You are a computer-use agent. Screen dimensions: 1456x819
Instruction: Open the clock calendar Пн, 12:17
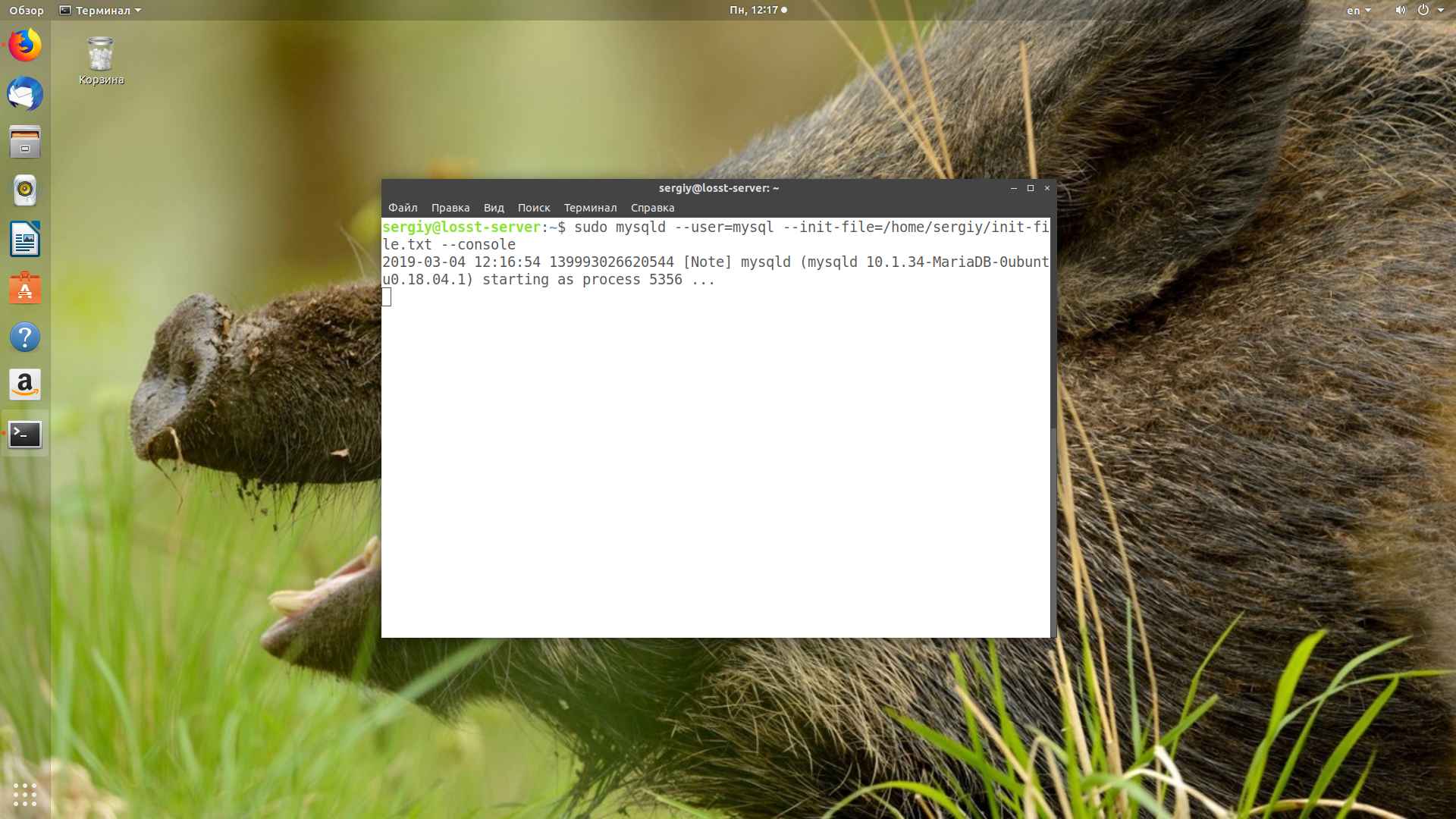coord(758,10)
